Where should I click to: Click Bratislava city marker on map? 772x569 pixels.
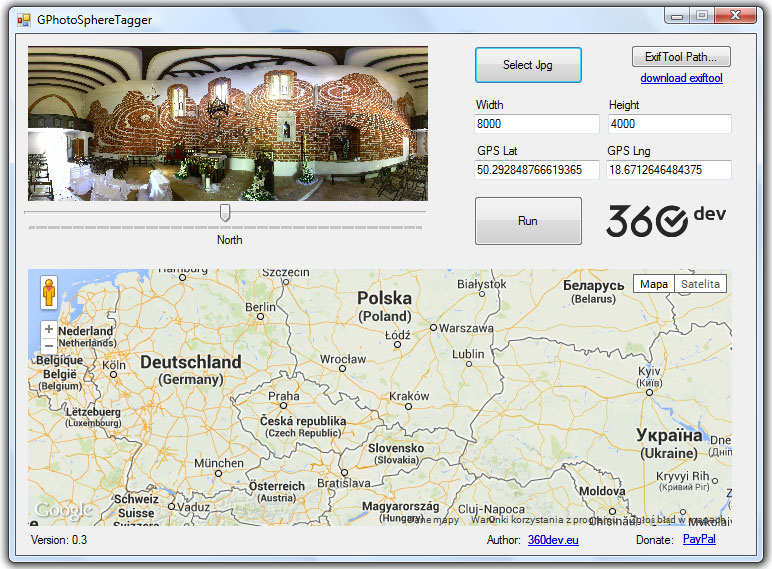344,473
